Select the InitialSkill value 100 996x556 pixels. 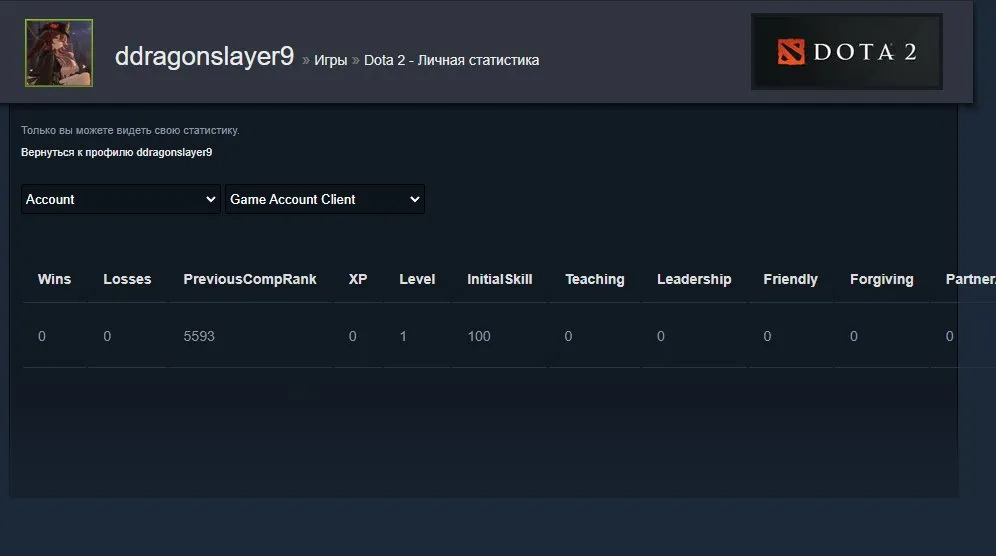click(479, 336)
